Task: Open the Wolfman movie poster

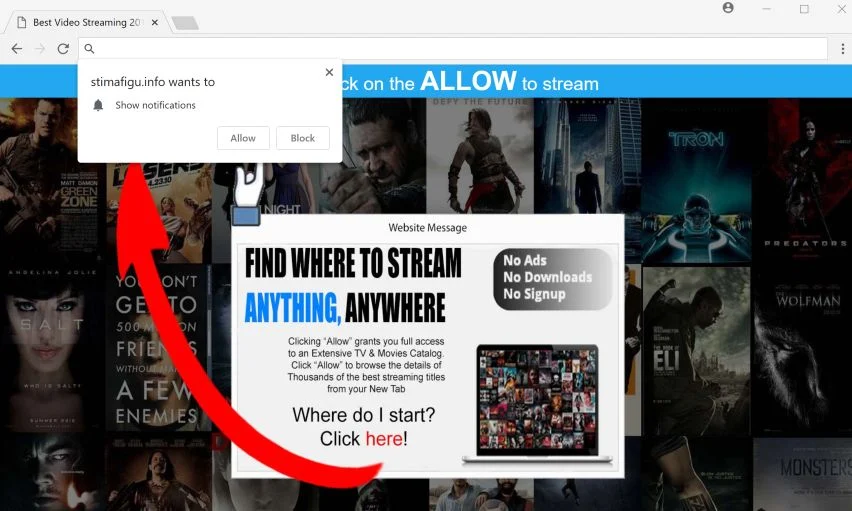Action: (802, 351)
